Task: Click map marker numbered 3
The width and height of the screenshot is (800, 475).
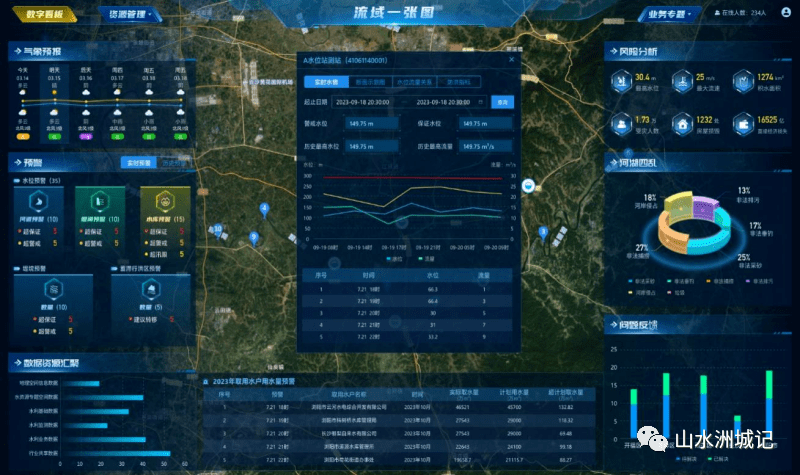Action: point(543,233)
